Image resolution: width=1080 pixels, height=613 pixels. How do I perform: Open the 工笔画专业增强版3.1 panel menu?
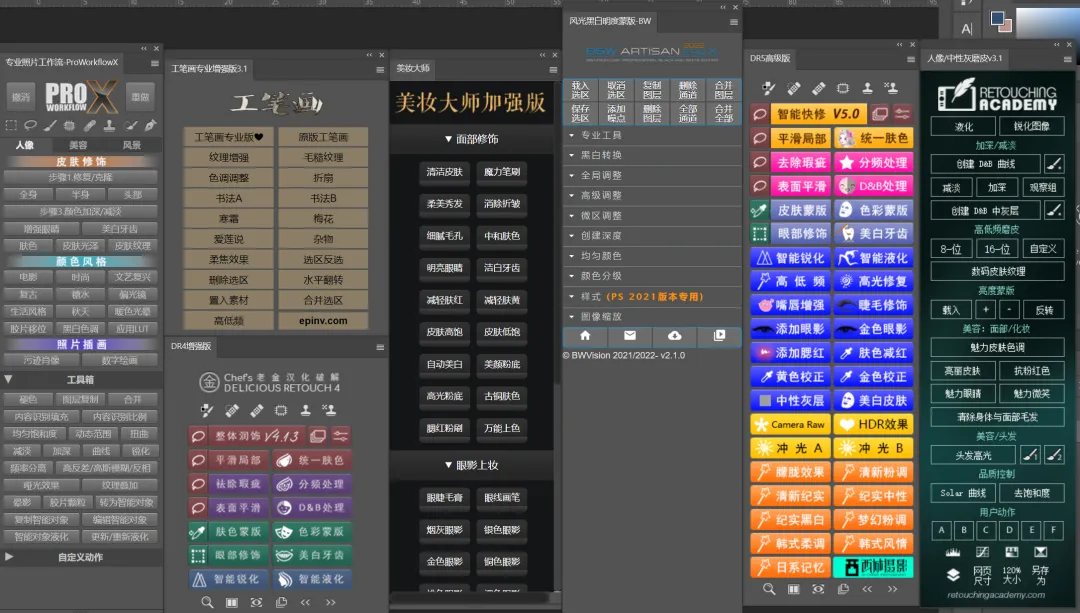coord(380,70)
